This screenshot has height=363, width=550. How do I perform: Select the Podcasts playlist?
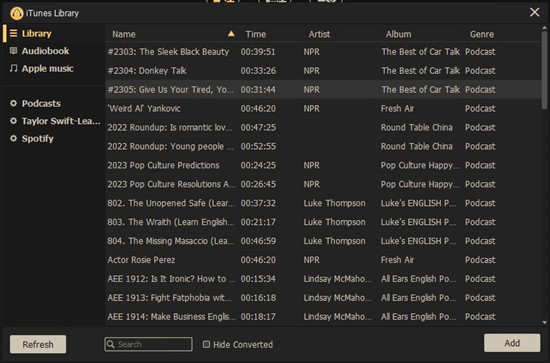(x=54, y=103)
